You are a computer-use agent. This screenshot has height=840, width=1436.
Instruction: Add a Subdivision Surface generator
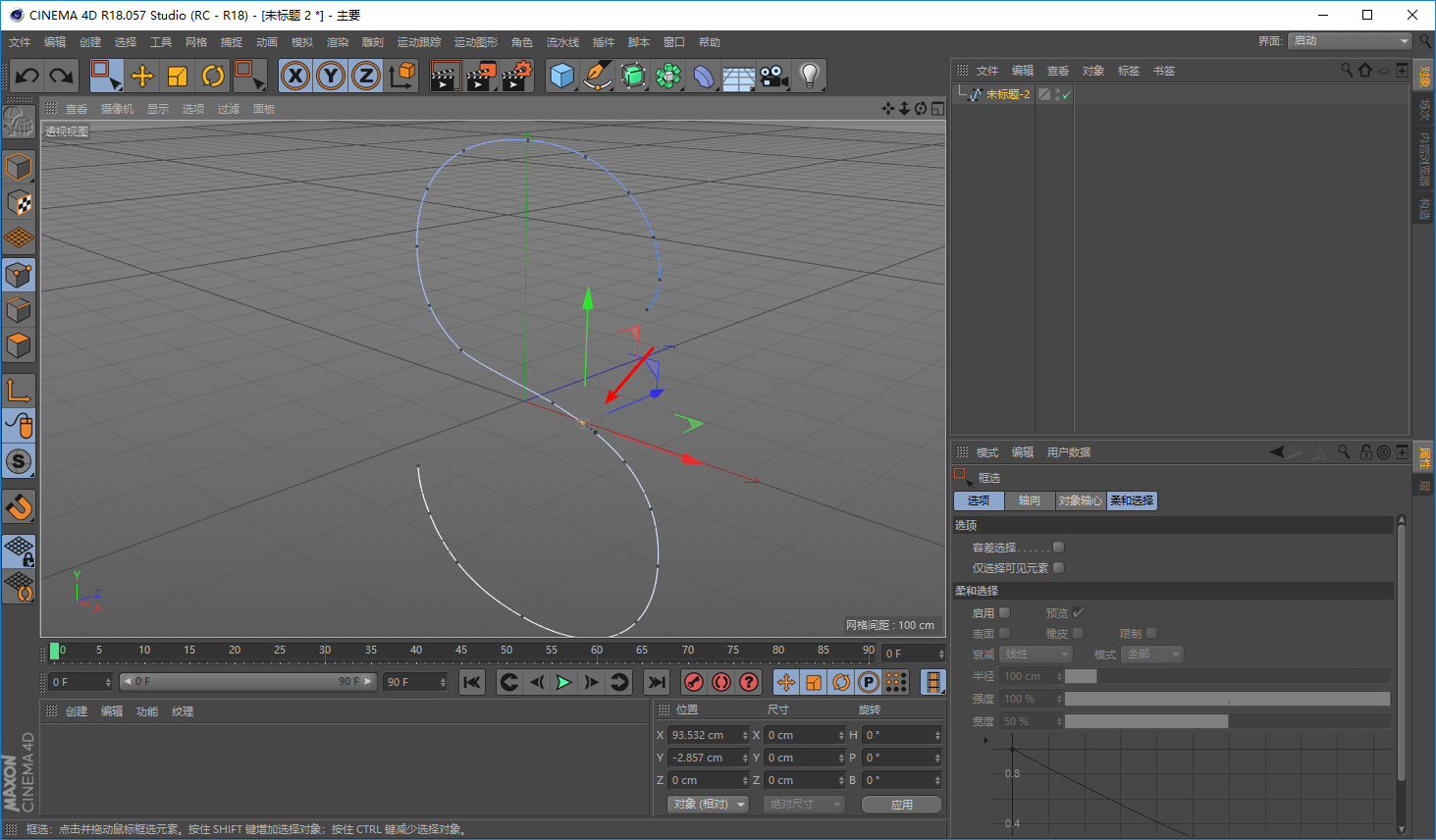point(633,76)
